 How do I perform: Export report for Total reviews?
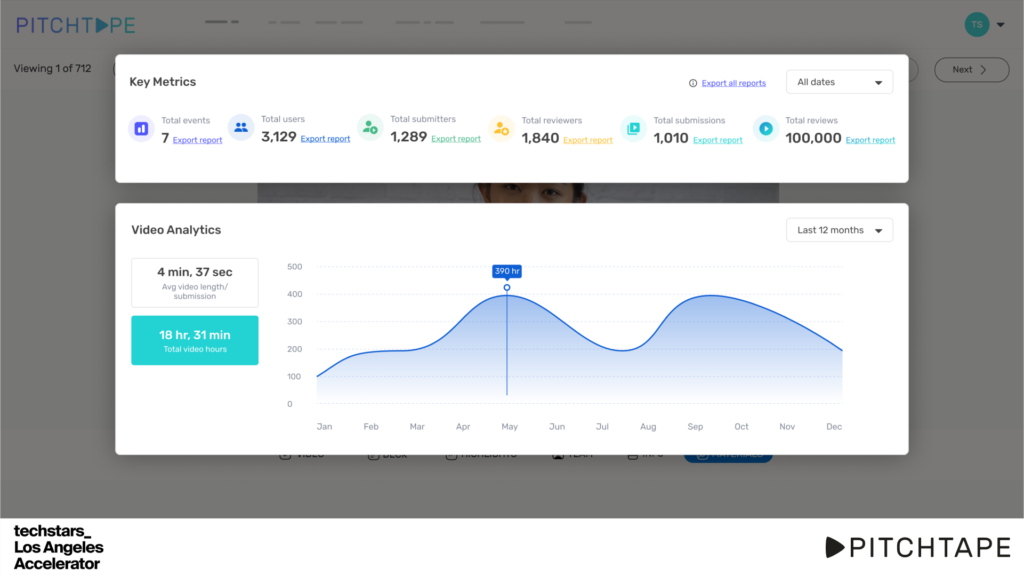pos(870,140)
